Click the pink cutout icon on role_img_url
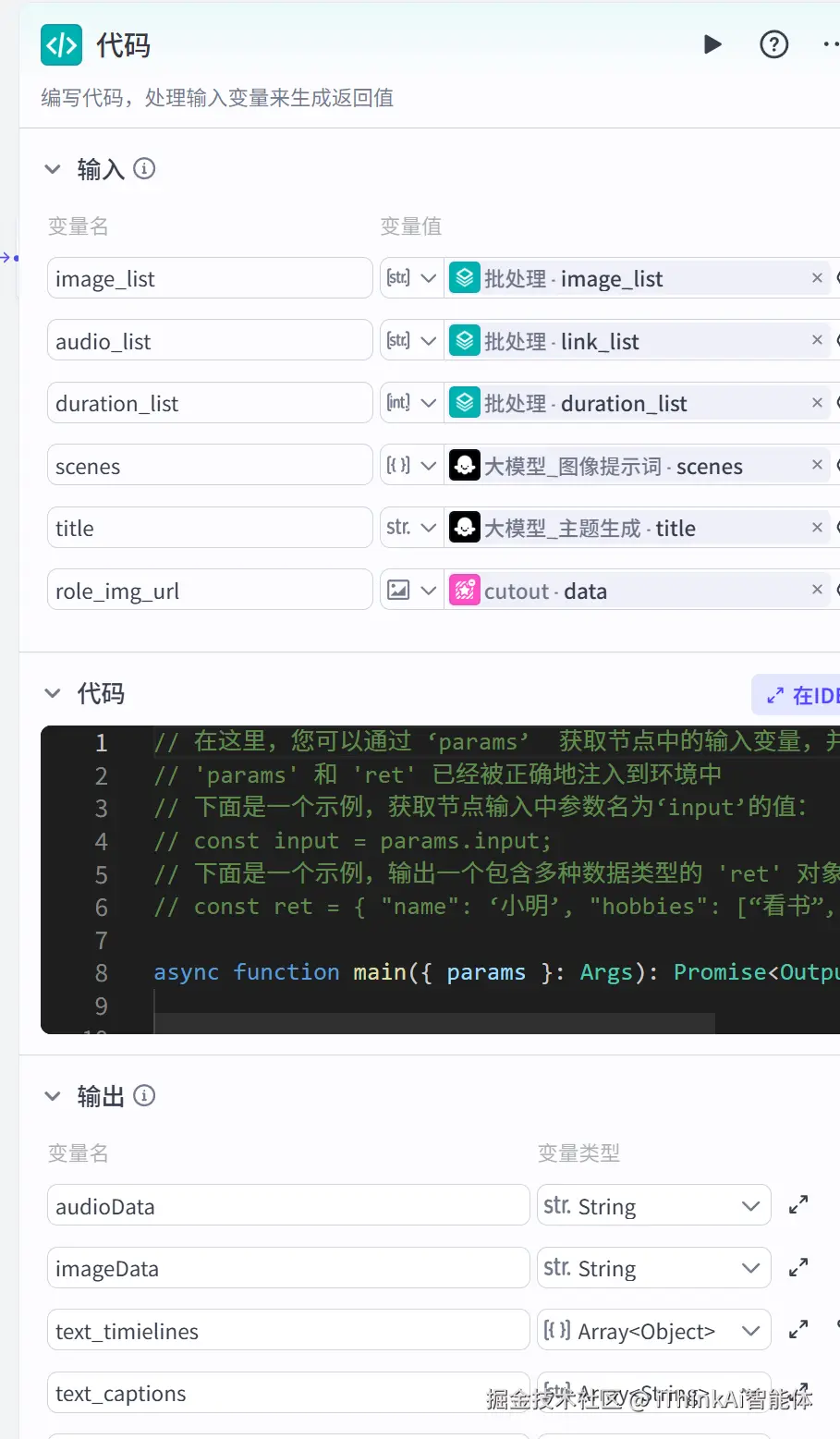This screenshot has height=1439, width=840. click(465, 590)
